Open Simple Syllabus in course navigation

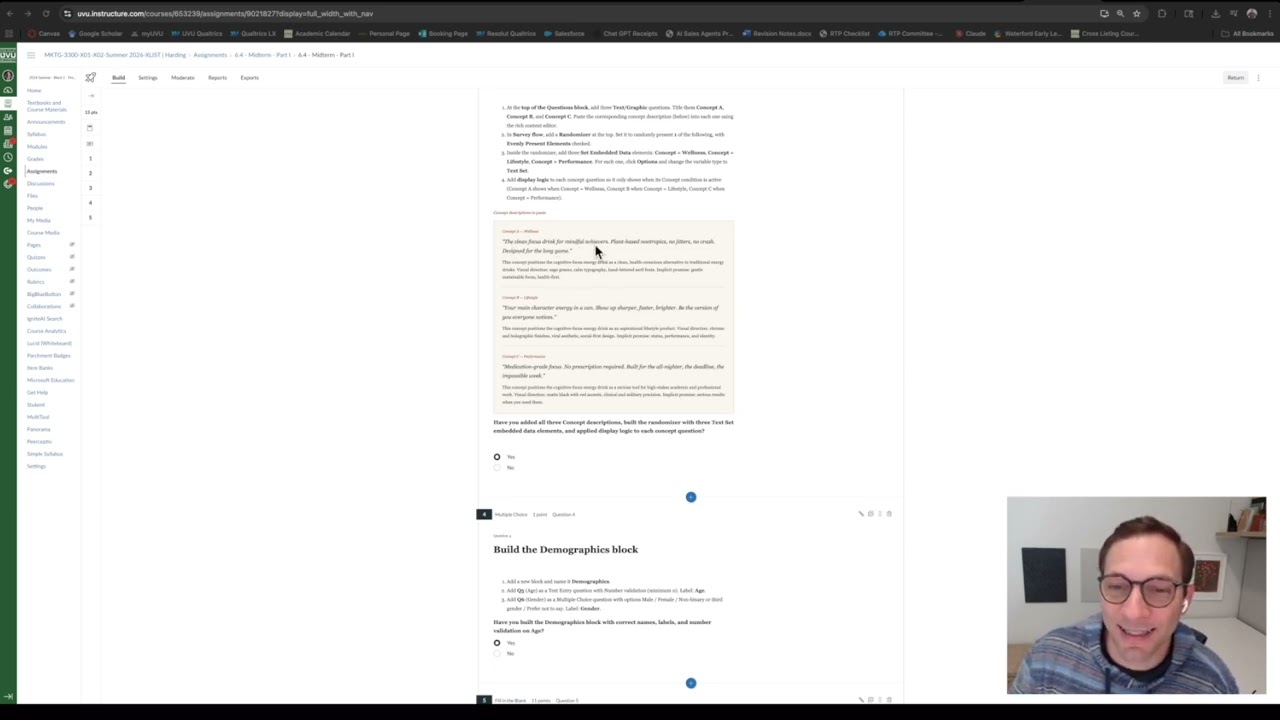45,454
